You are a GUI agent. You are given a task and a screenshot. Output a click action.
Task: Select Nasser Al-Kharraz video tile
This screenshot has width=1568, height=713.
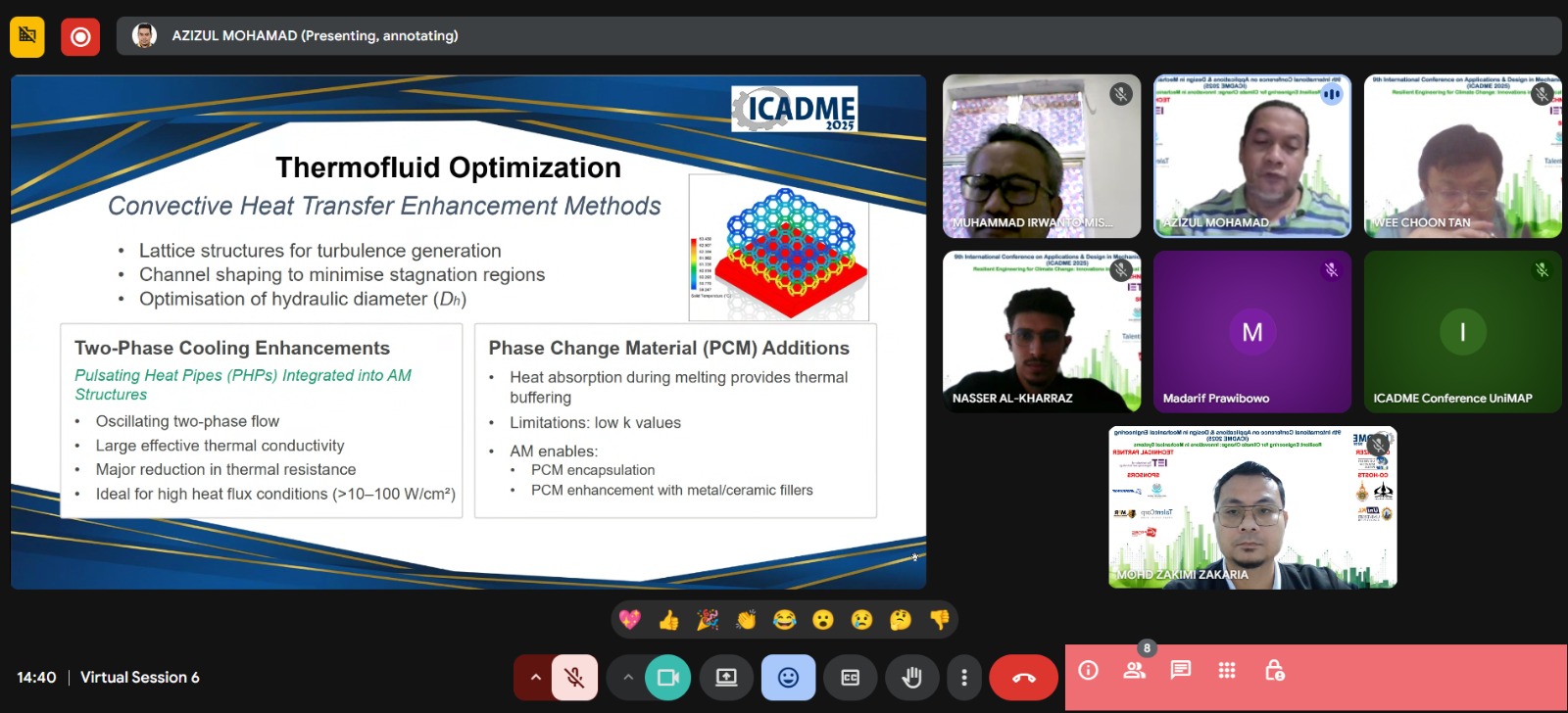[1041, 331]
